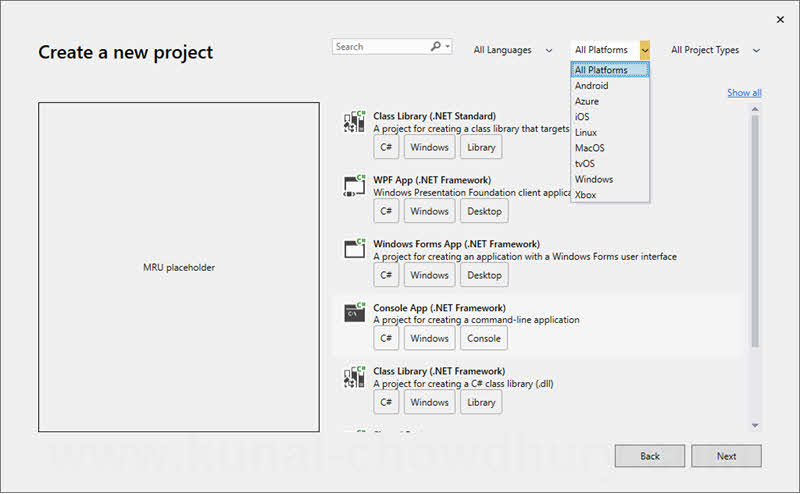This screenshot has height=494, width=800.
Task: Click Windows tag under Windows Forms App
Action: (429, 275)
